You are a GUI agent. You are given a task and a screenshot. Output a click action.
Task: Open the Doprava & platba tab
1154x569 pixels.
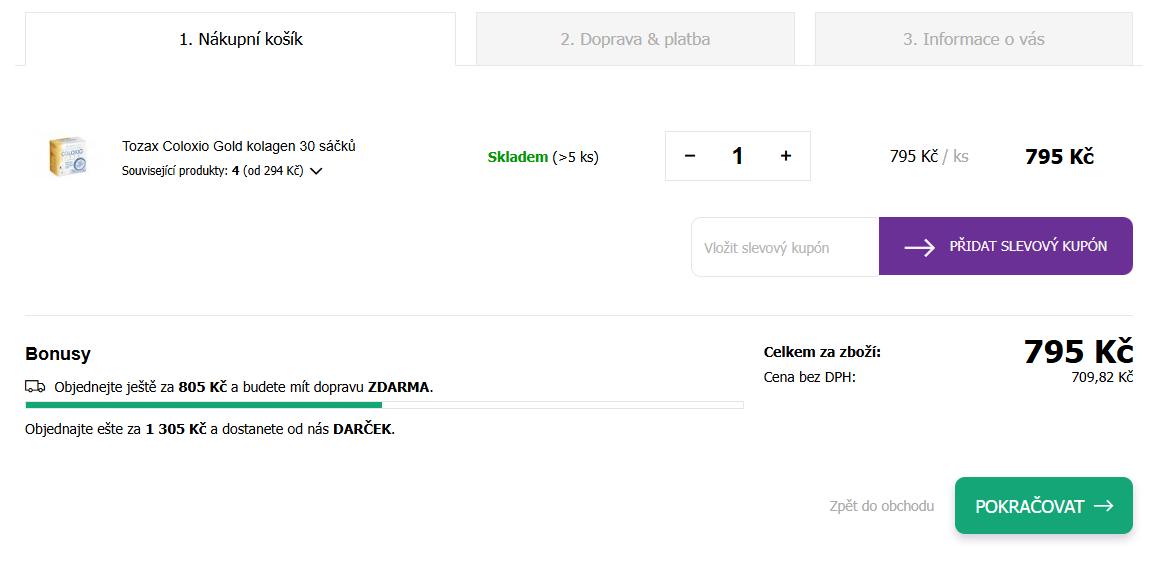(635, 40)
